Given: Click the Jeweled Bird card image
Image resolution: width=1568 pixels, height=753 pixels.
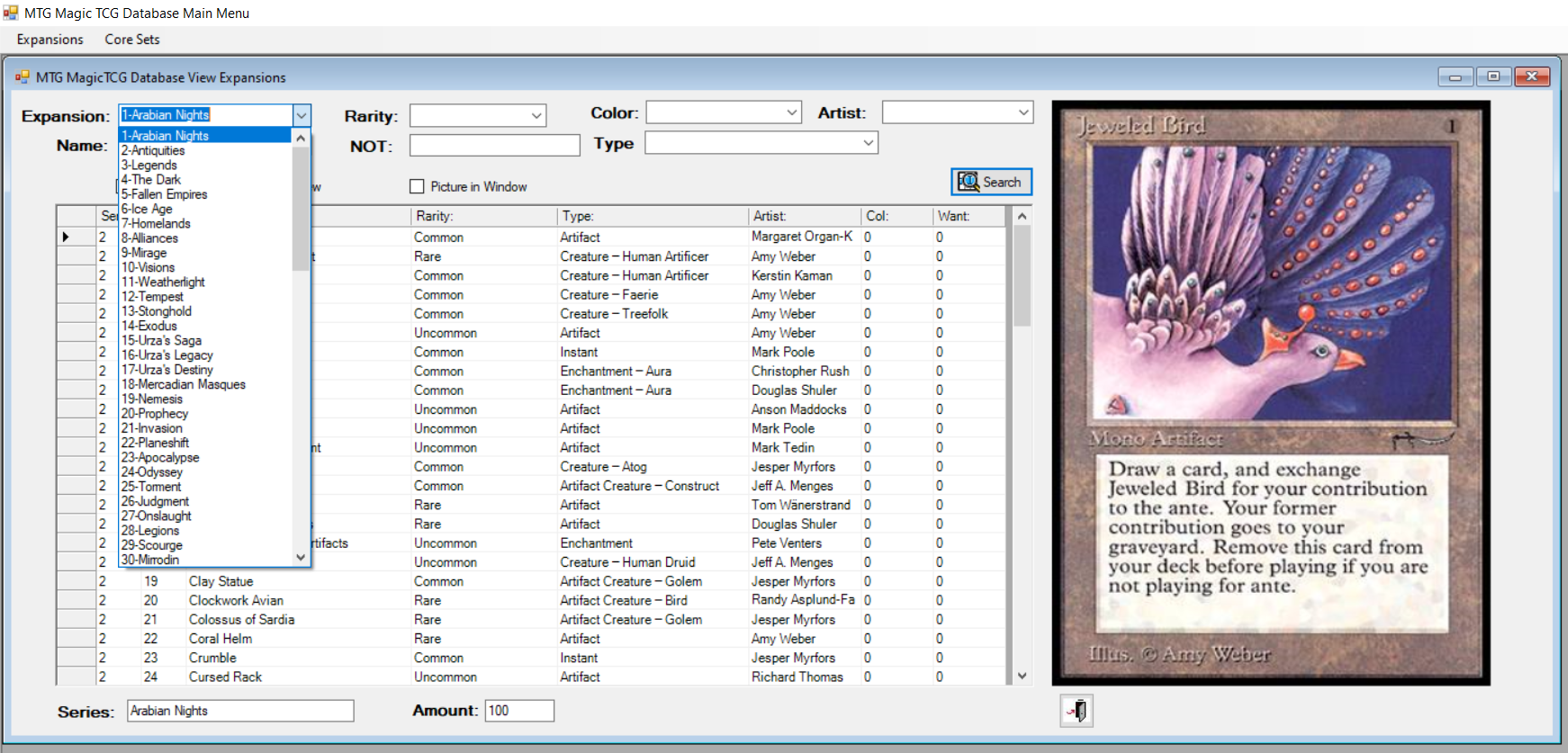Looking at the screenshot, I should pyautogui.click(x=1271, y=393).
